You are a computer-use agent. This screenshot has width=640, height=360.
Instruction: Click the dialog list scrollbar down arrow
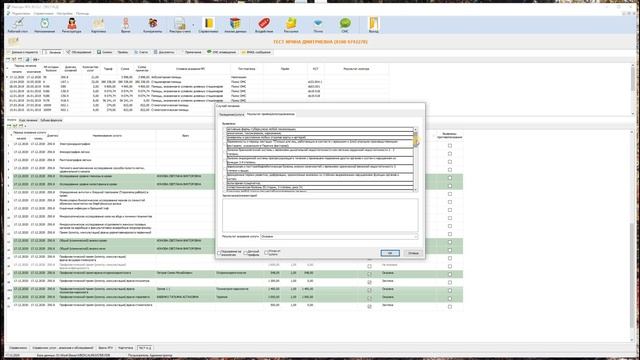pos(416,190)
